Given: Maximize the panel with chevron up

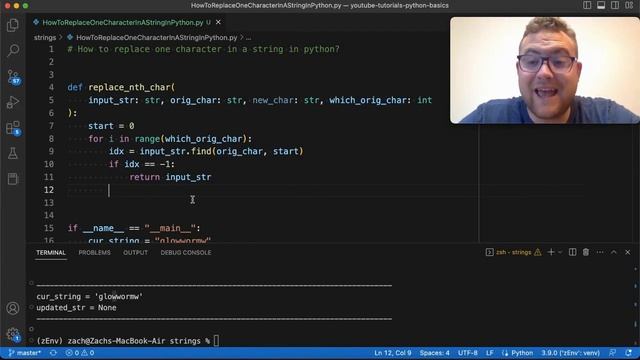Looking at the screenshot, I should tap(614, 252).
